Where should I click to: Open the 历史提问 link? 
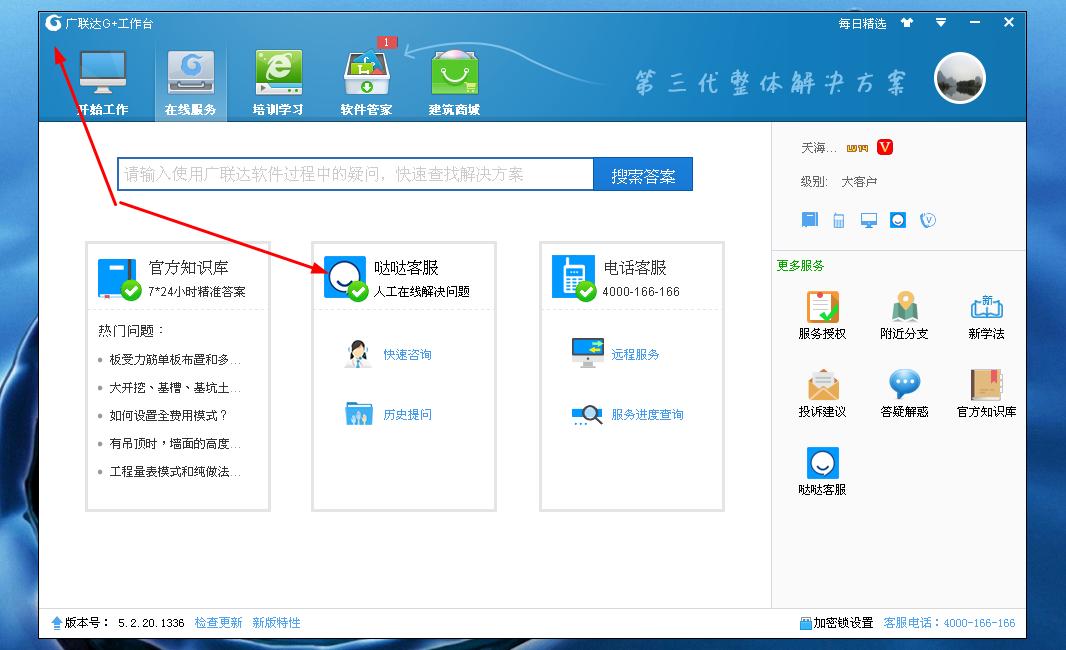point(407,414)
